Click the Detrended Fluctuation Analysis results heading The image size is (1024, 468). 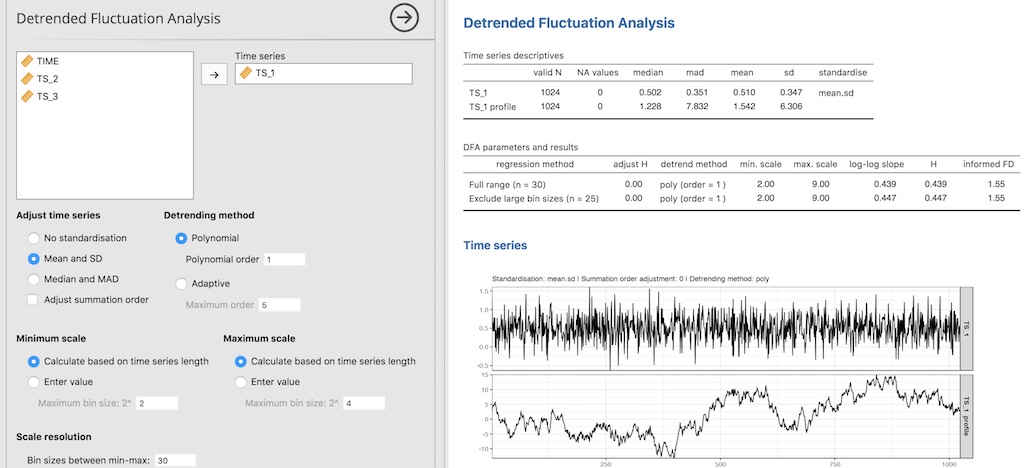click(569, 22)
